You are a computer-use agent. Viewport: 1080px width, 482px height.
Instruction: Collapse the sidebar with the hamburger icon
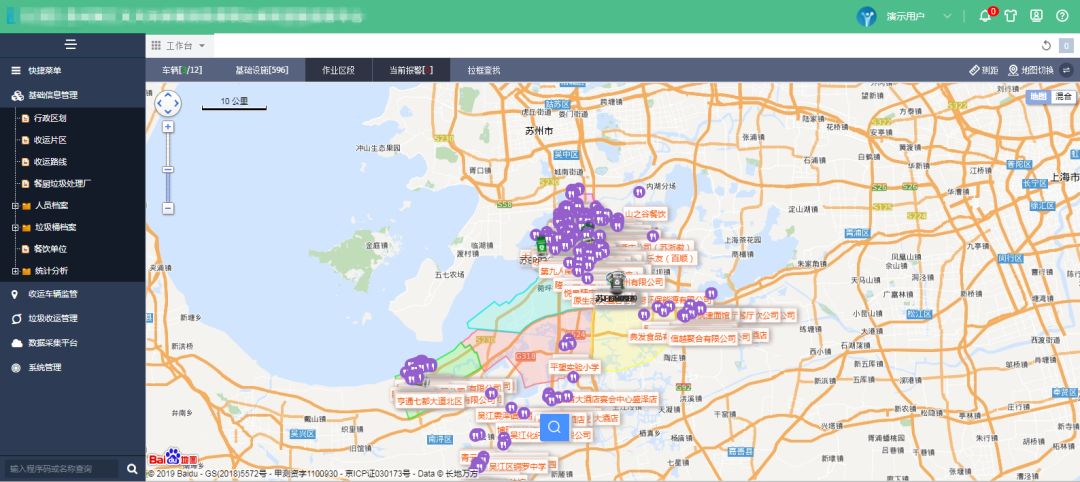(70, 44)
